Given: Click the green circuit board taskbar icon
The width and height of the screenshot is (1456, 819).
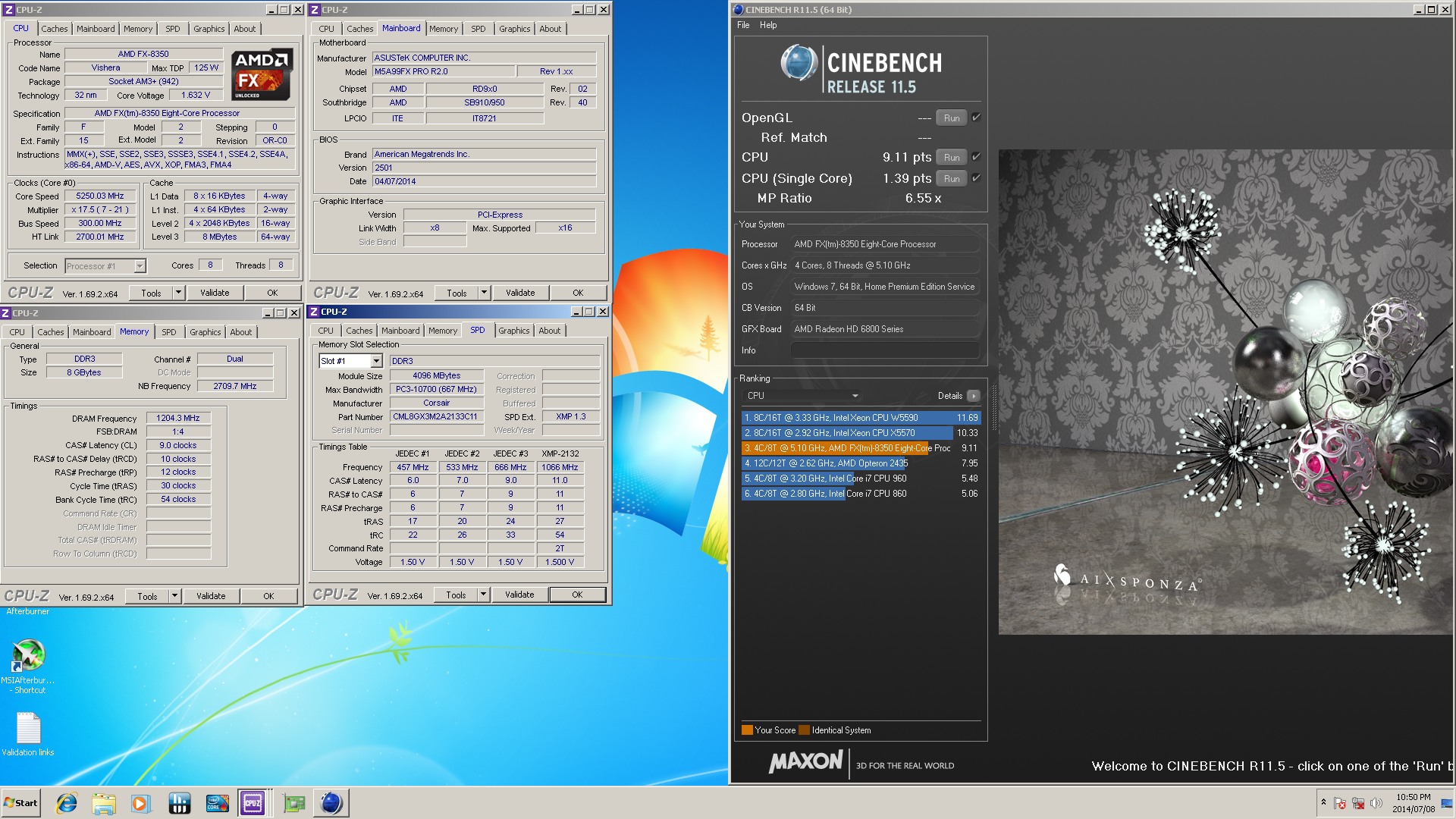Looking at the screenshot, I should [293, 803].
